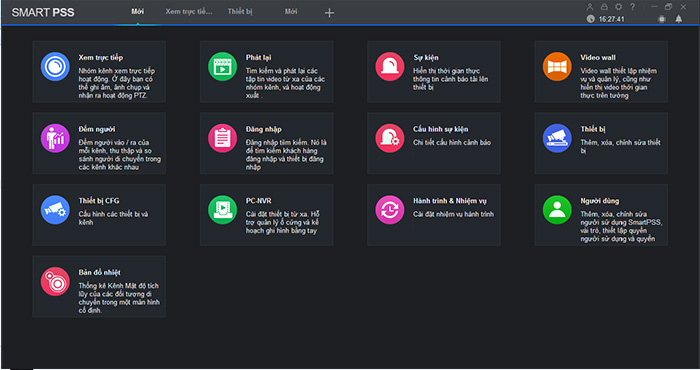
Task: Click the Sự kiện title text
Action: tap(426, 58)
